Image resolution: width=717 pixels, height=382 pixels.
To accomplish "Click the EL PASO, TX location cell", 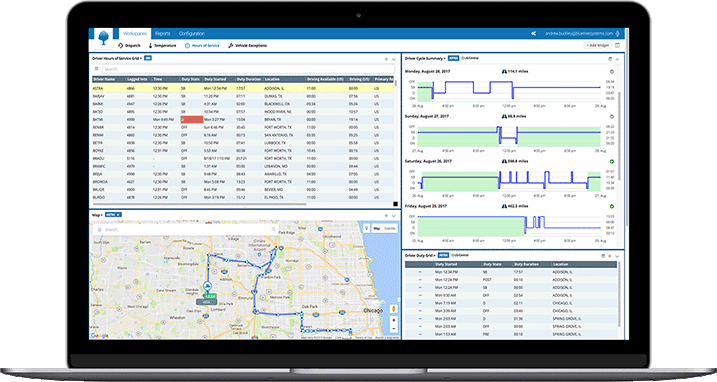I will 274,197.
